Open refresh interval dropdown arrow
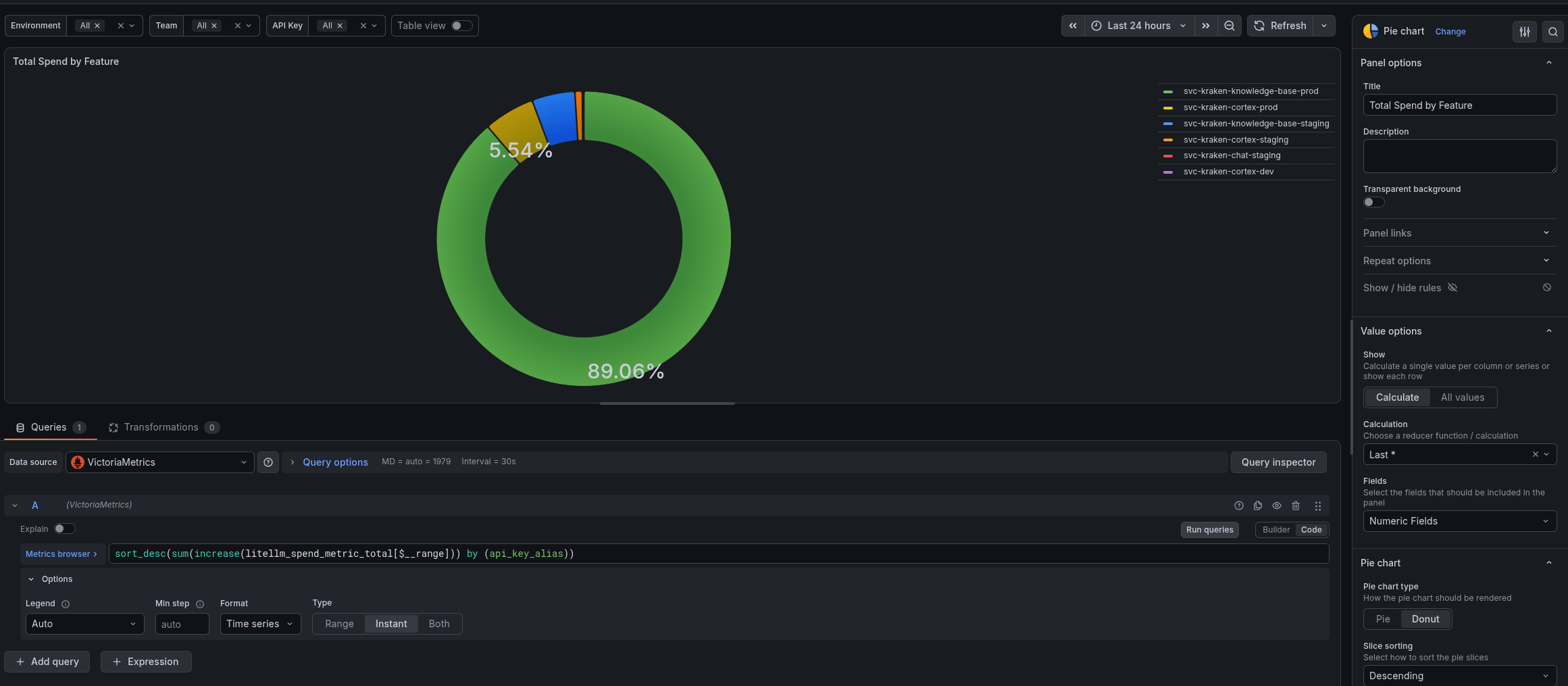The height and width of the screenshot is (686, 1568). coord(1324,26)
